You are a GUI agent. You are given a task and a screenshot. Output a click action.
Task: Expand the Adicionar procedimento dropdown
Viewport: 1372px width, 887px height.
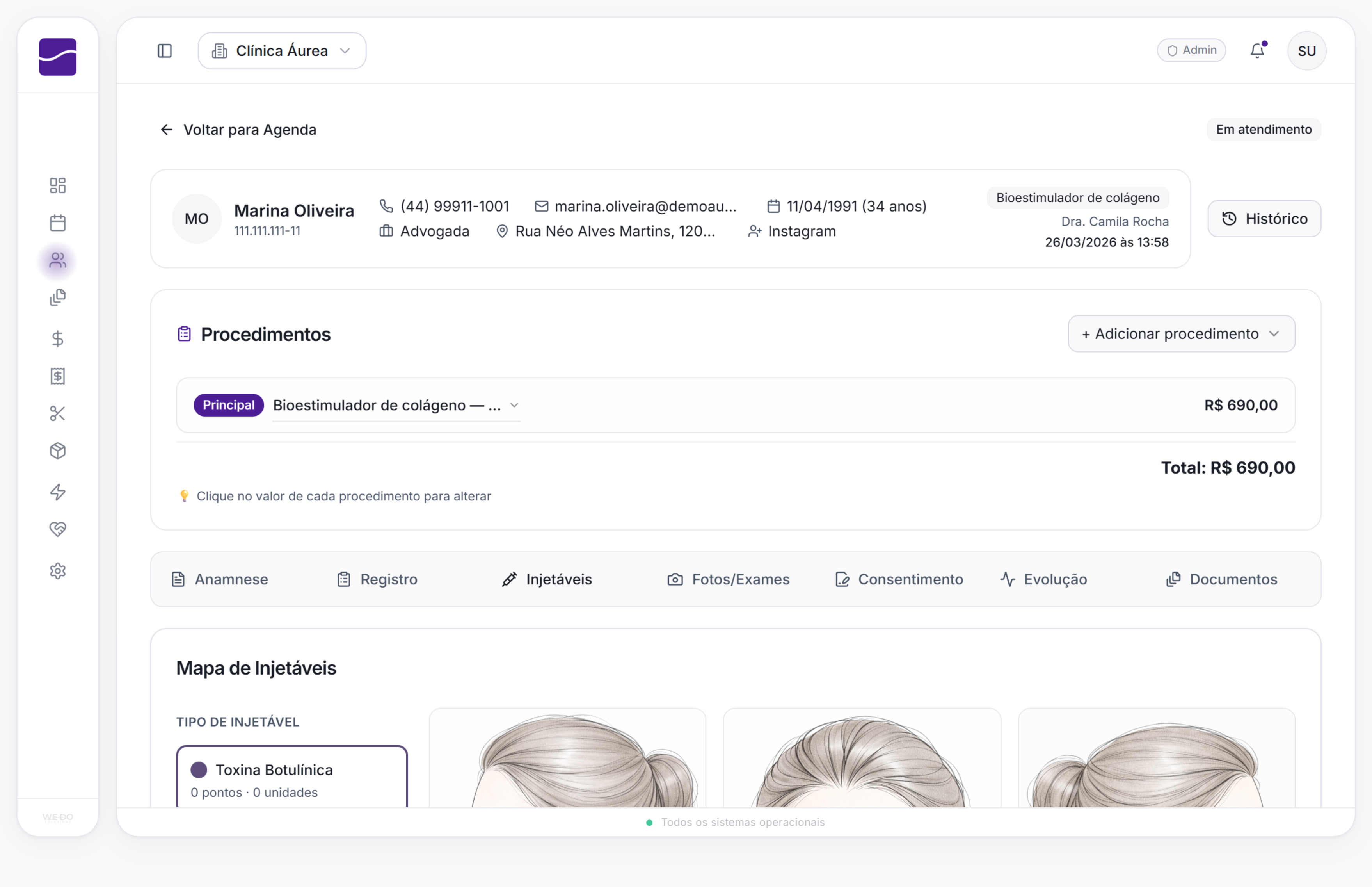tap(1182, 333)
